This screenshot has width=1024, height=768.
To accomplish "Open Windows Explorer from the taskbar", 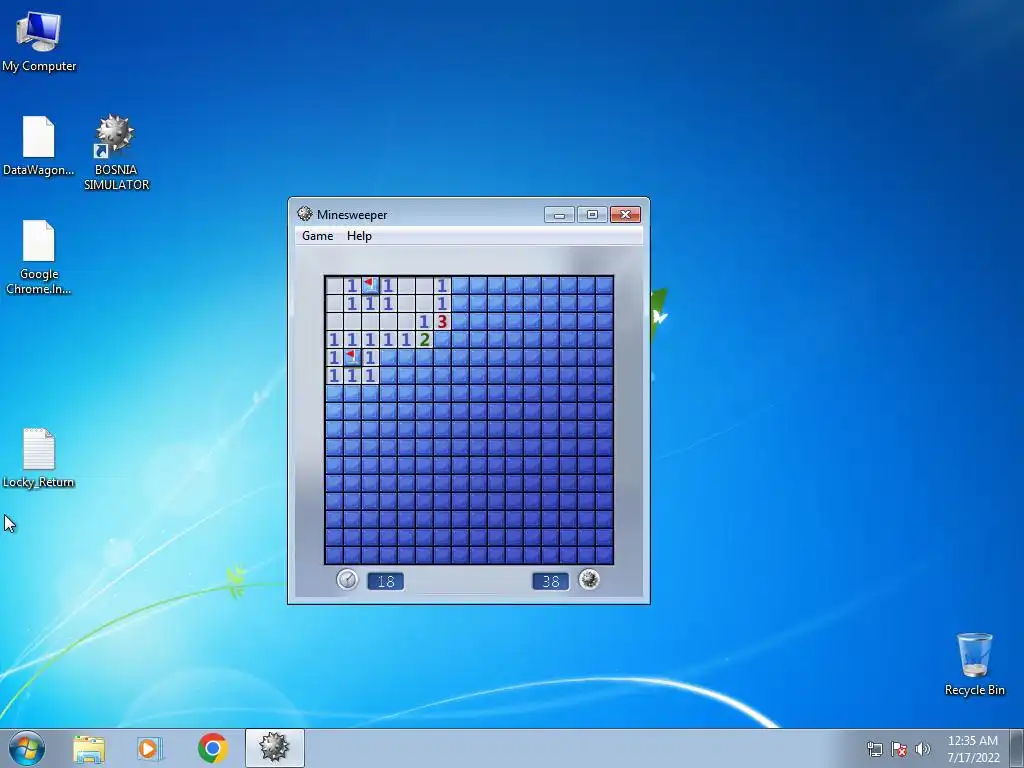I will [x=89, y=749].
